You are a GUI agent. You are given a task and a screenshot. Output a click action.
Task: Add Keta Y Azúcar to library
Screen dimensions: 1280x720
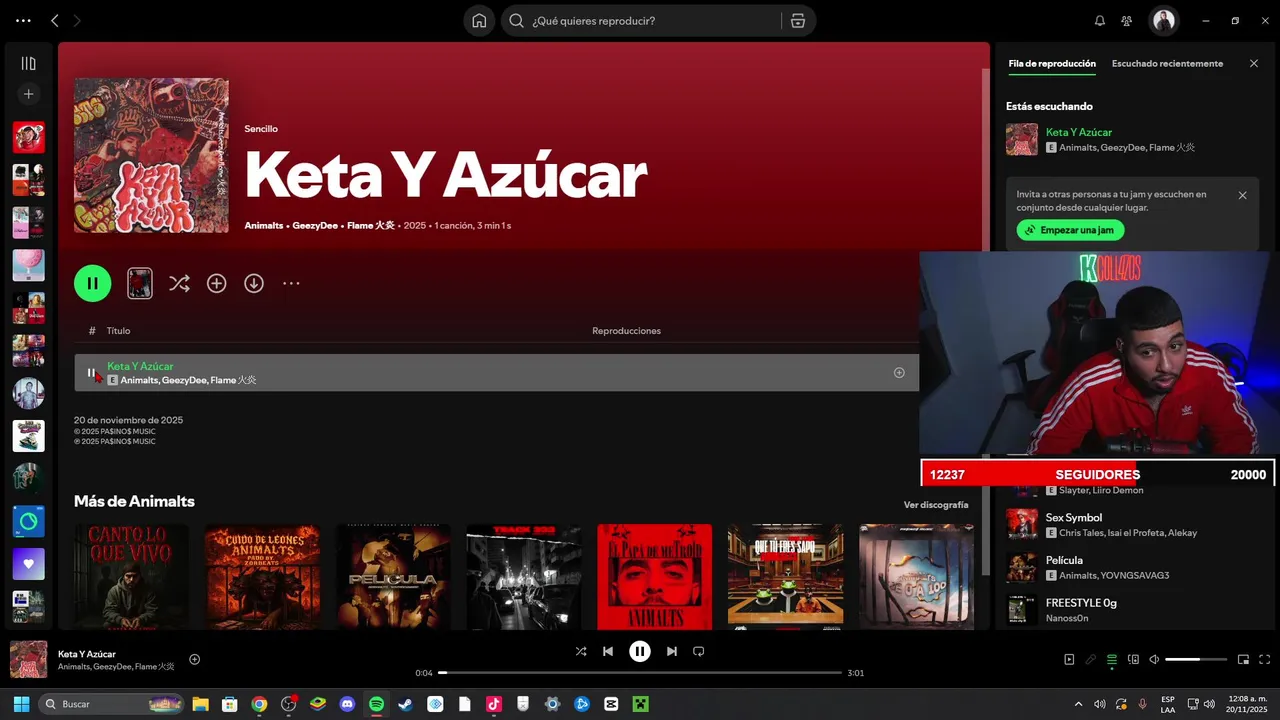coord(216,284)
